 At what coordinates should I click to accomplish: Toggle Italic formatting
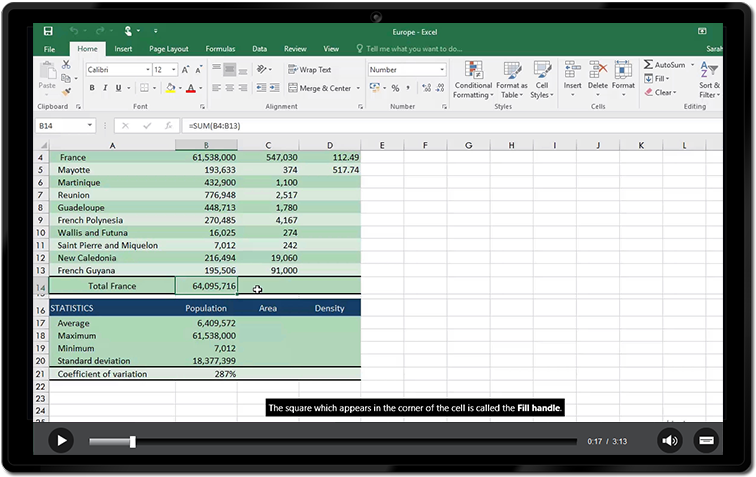(105, 88)
